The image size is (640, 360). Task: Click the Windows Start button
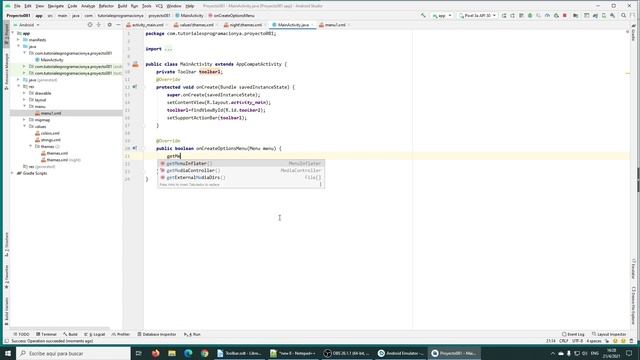click(8, 353)
